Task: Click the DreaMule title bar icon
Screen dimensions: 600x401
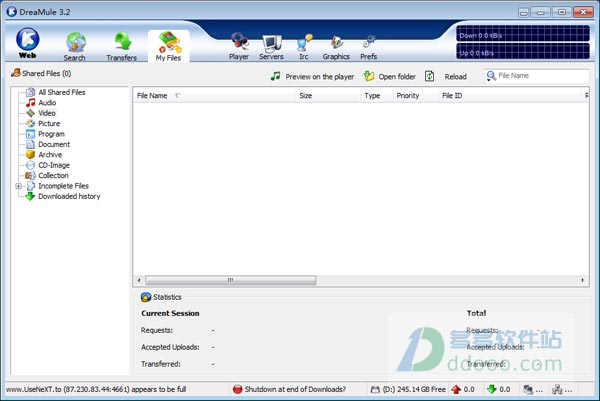Action: 11,11
